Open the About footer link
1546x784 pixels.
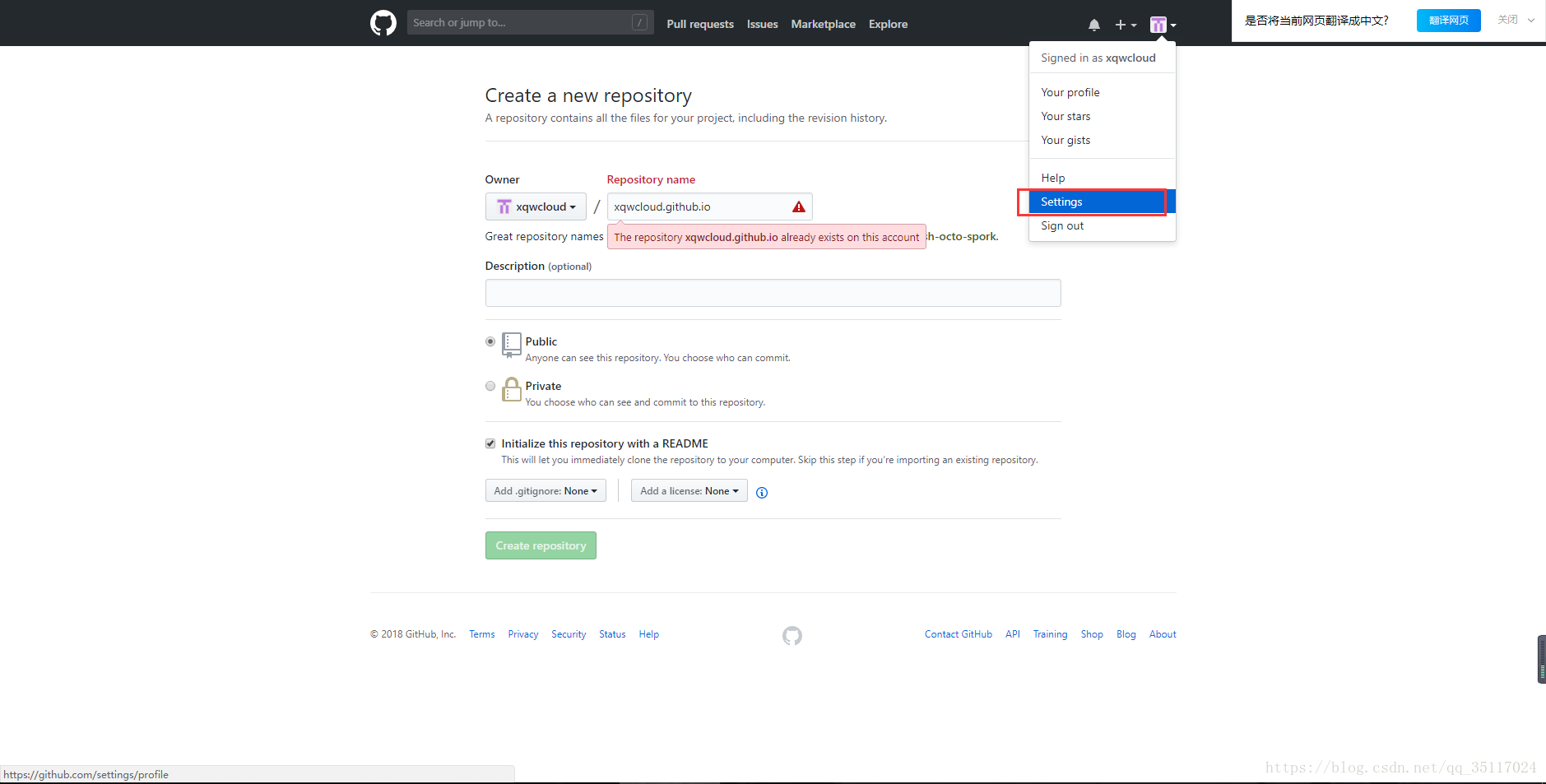point(1163,634)
